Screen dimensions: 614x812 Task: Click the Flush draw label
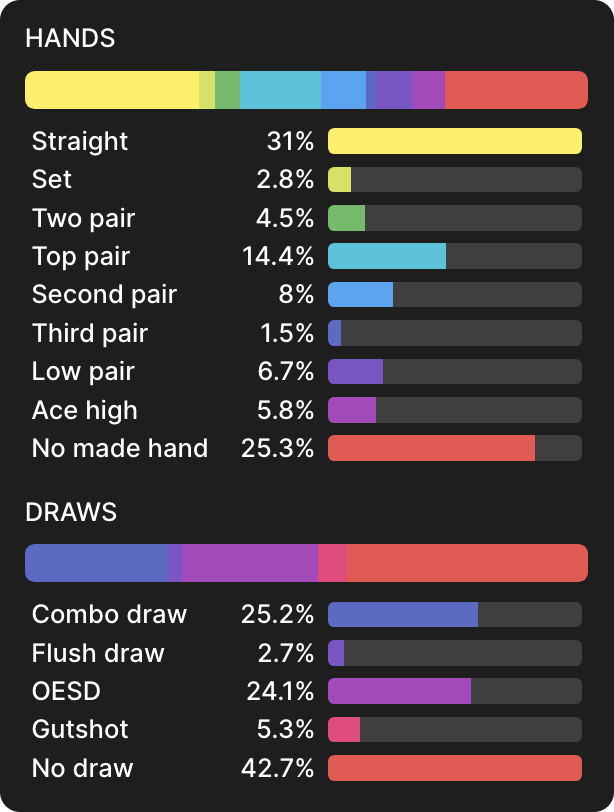coord(98,653)
